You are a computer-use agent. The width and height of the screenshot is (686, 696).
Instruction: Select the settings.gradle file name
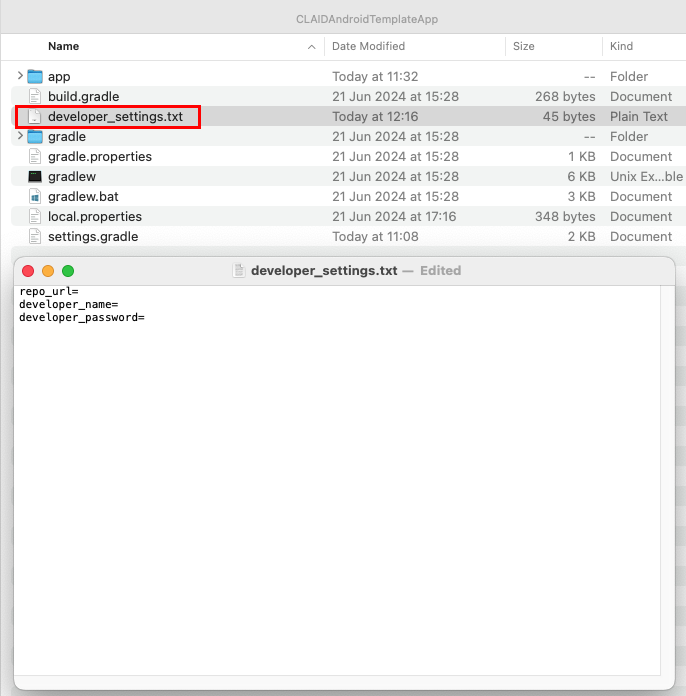pos(93,236)
